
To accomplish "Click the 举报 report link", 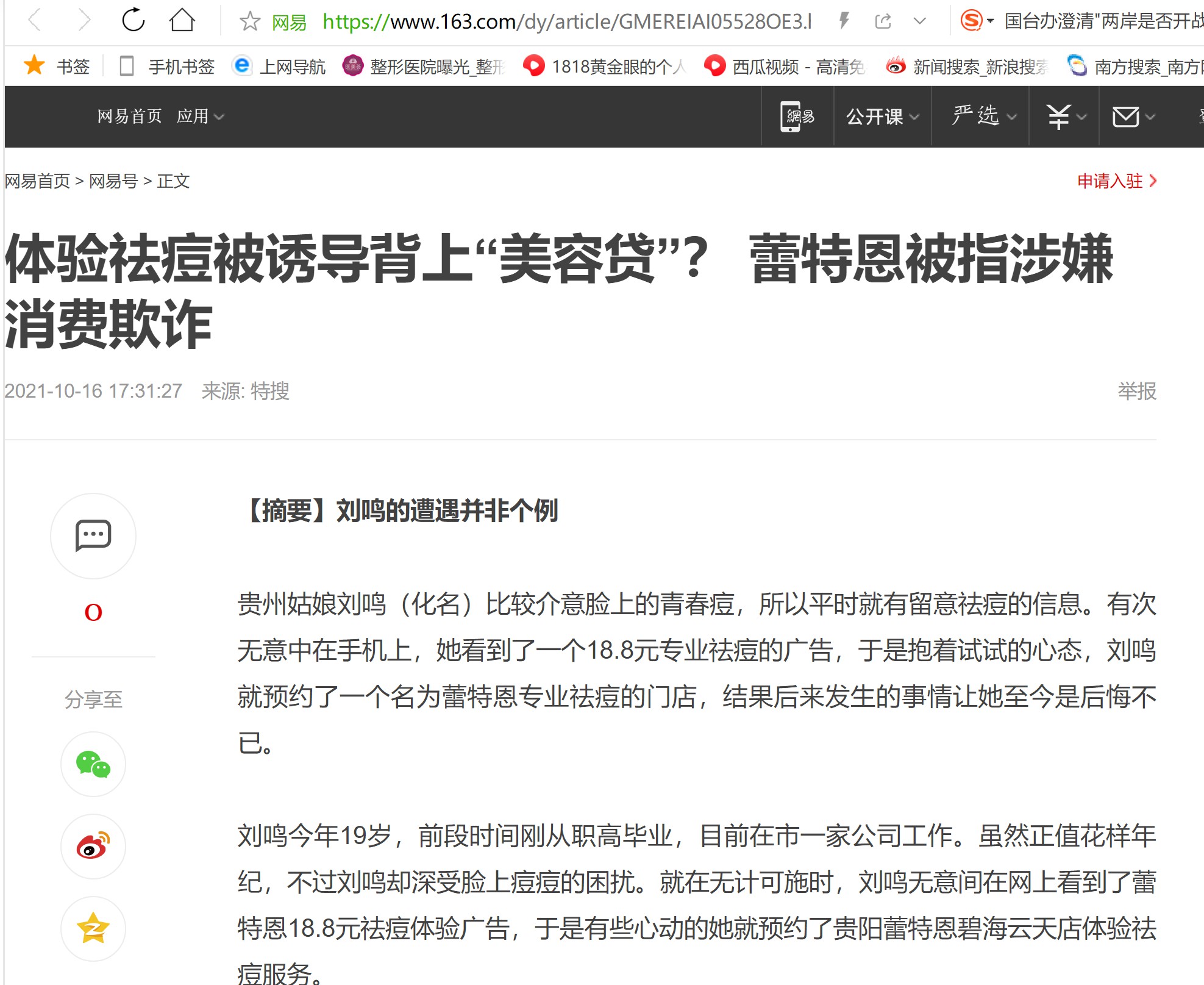I will click(1137, 391).
